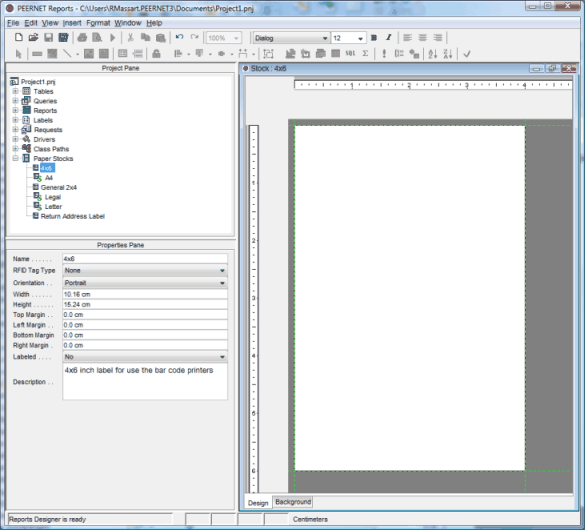Click the exclamation mark icon

(384, 54)
